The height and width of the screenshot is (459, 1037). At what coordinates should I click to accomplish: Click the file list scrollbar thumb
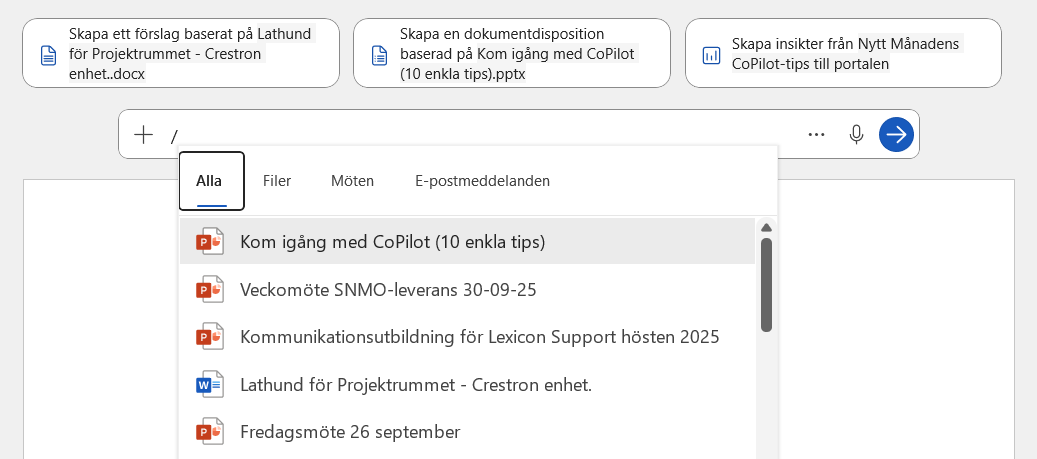[766, 284]
